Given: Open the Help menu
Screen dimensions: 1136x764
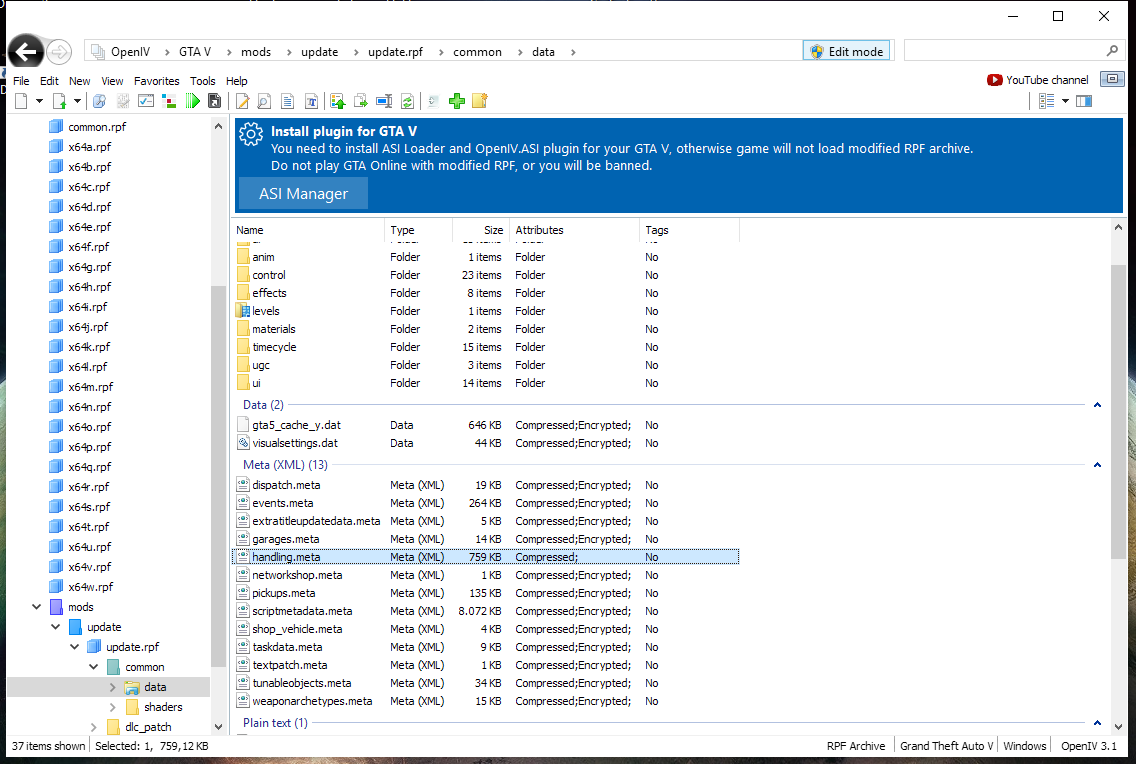Looking at the screenshot, I should (x=236, y=81).
